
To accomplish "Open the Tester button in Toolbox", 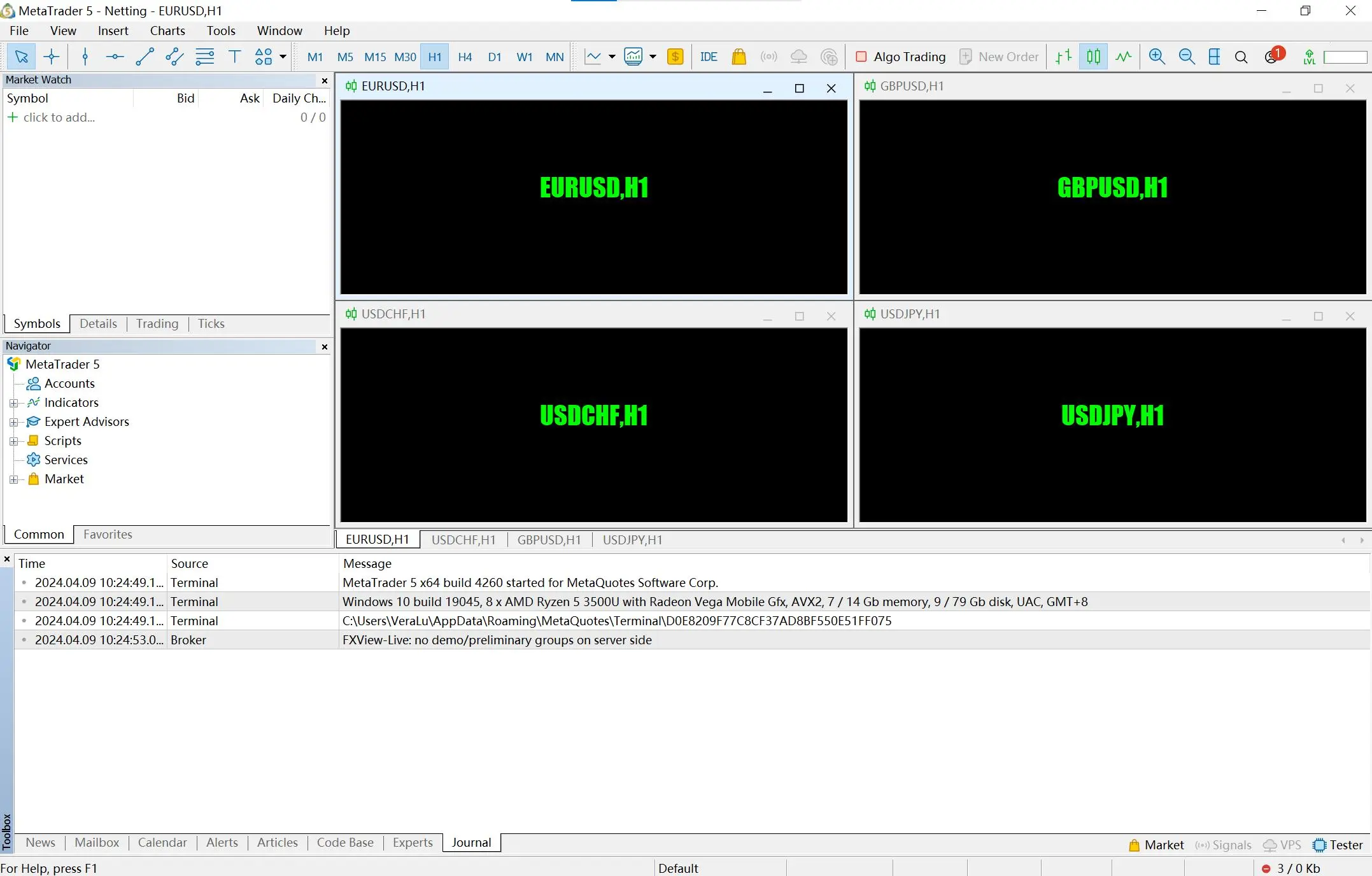I will [x=1338, y=845].
